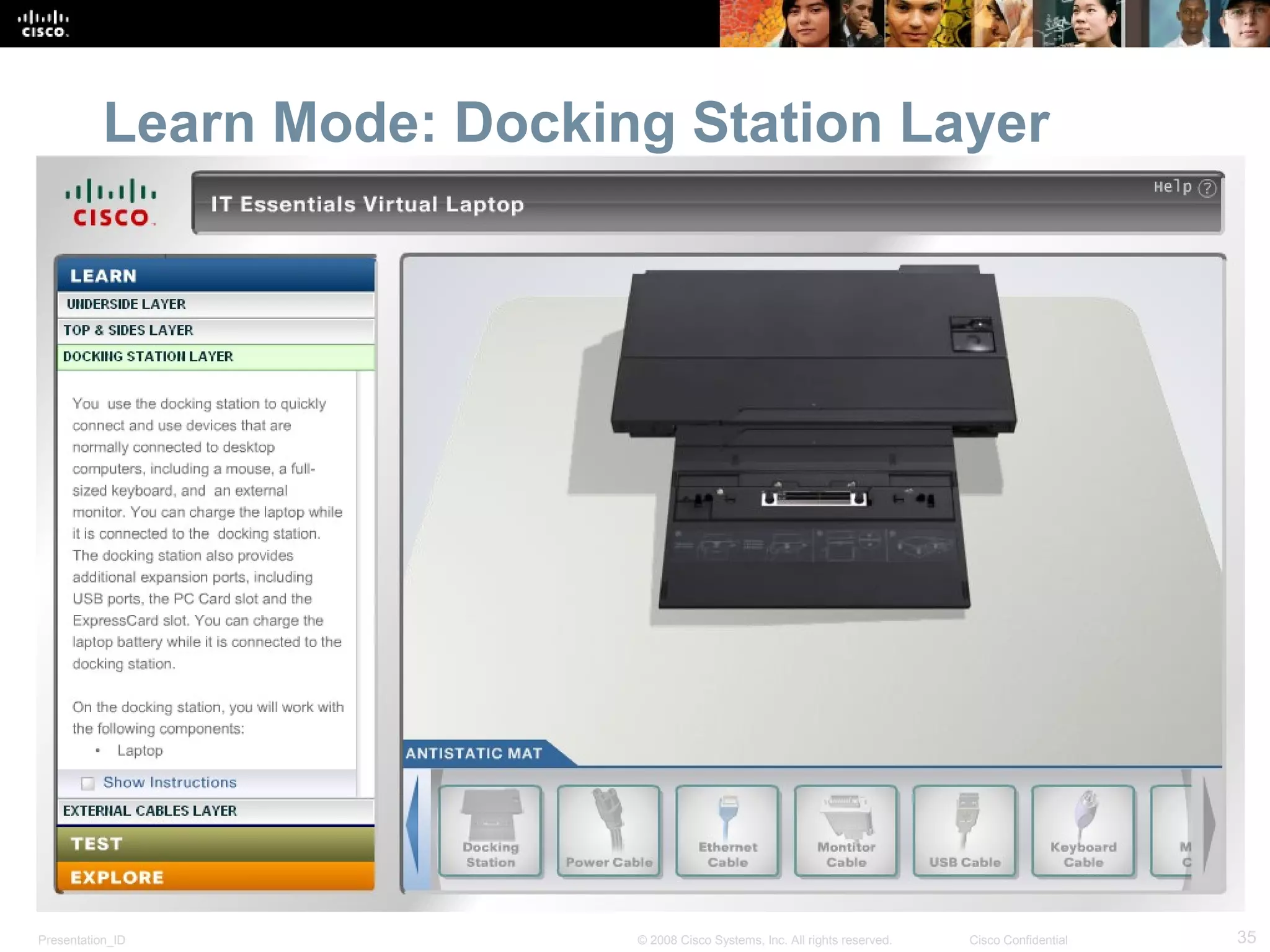
Task: Expand the Underside Layer section
Action: pos(216,304)
